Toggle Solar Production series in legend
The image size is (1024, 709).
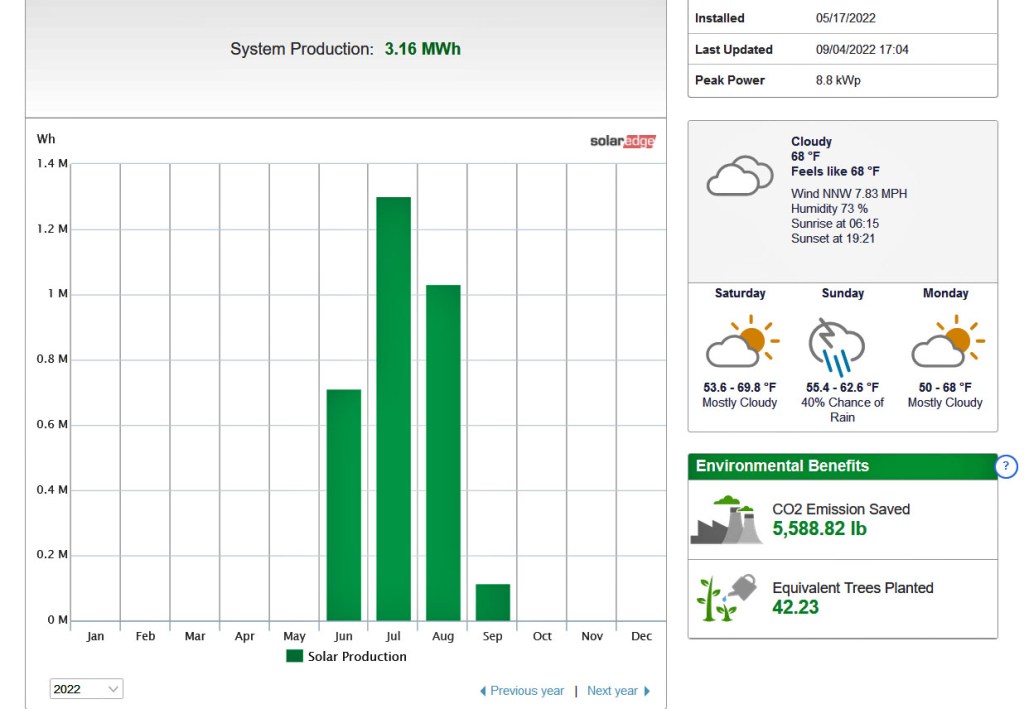pos(346,656)
